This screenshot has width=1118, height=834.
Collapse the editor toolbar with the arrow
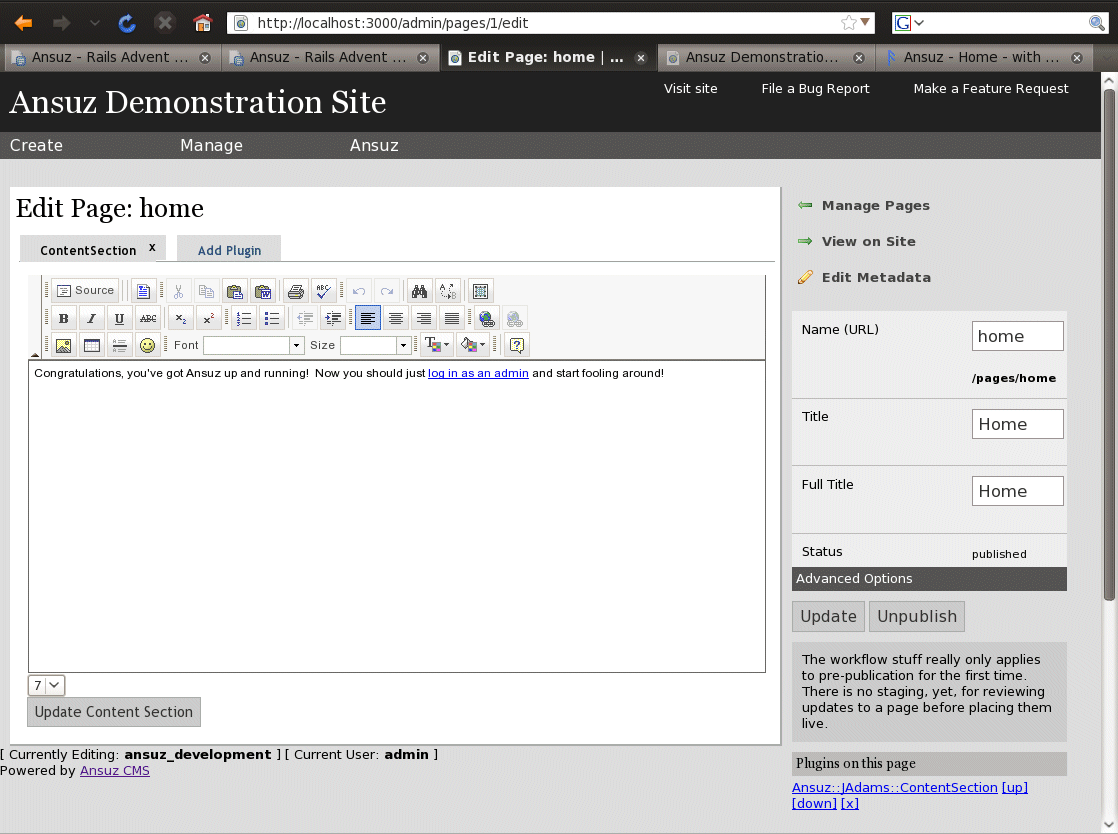point(34,354)
